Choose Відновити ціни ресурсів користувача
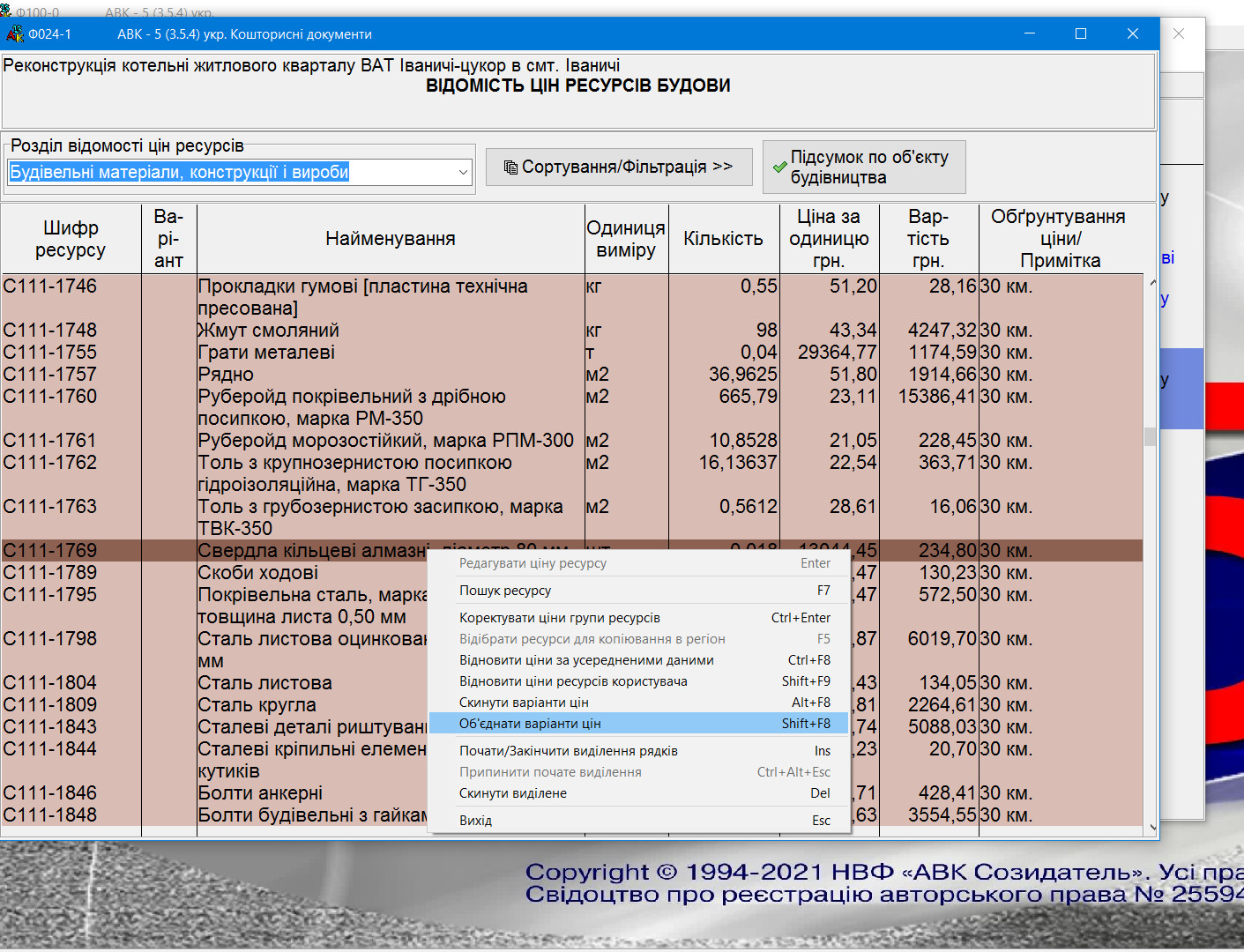The height and width of the screenshot is (952, 1244). pyautogui.click(x=639, y=681)
